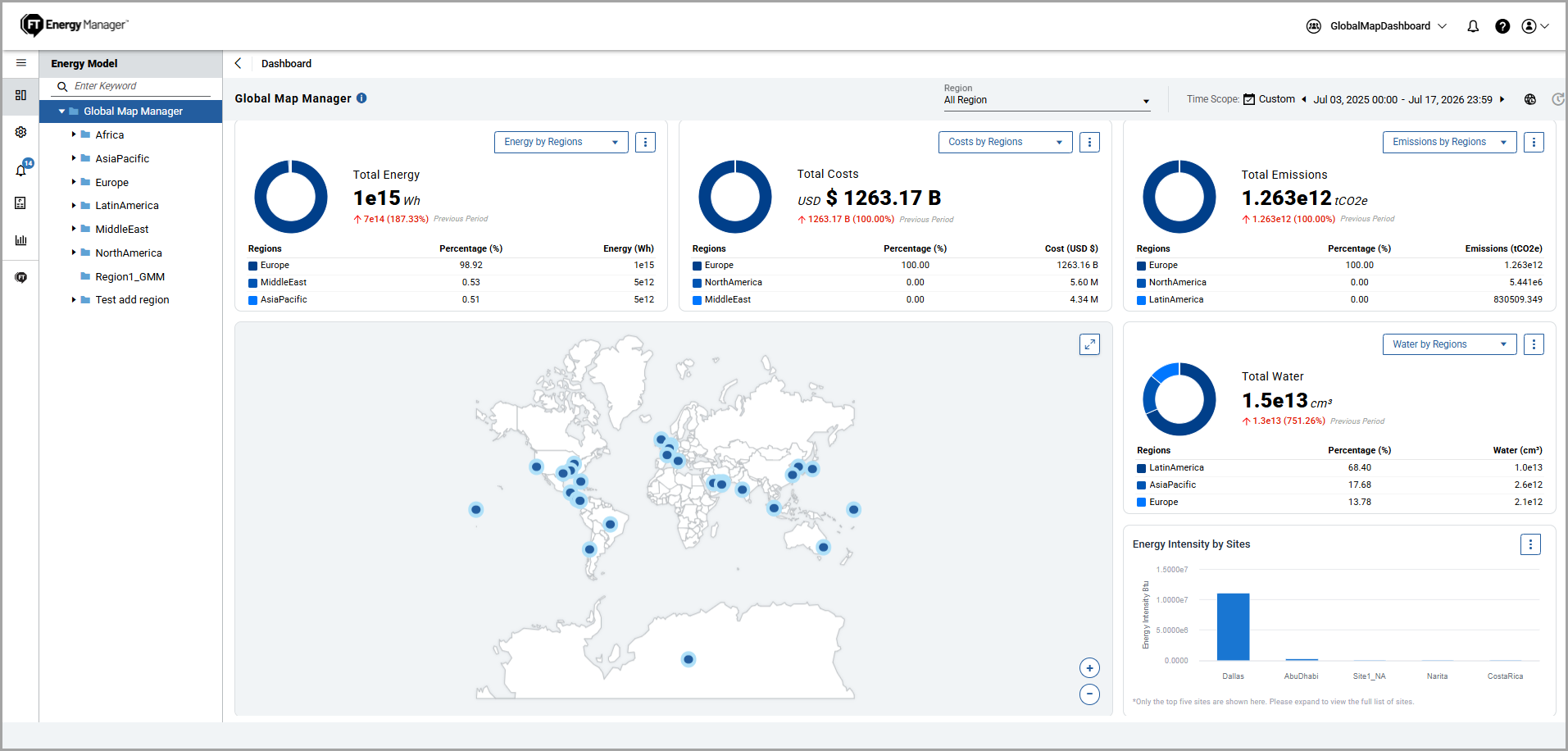This screenshot has height=751, width=1568.
Task: Select Region1_GMM in the tree
Action: (x=130, y=277)
